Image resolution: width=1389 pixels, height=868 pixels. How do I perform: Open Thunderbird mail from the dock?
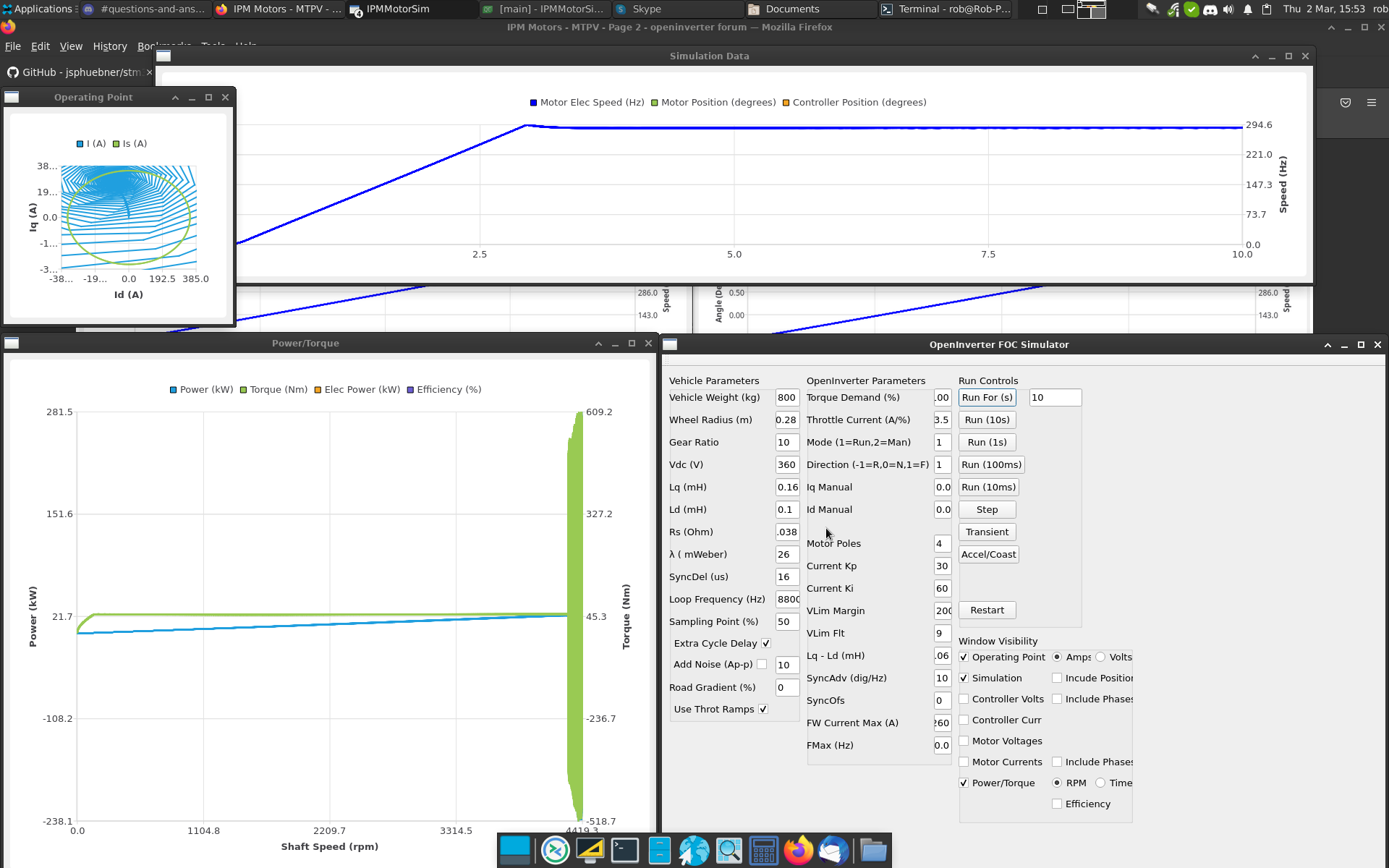pos(833,851)
